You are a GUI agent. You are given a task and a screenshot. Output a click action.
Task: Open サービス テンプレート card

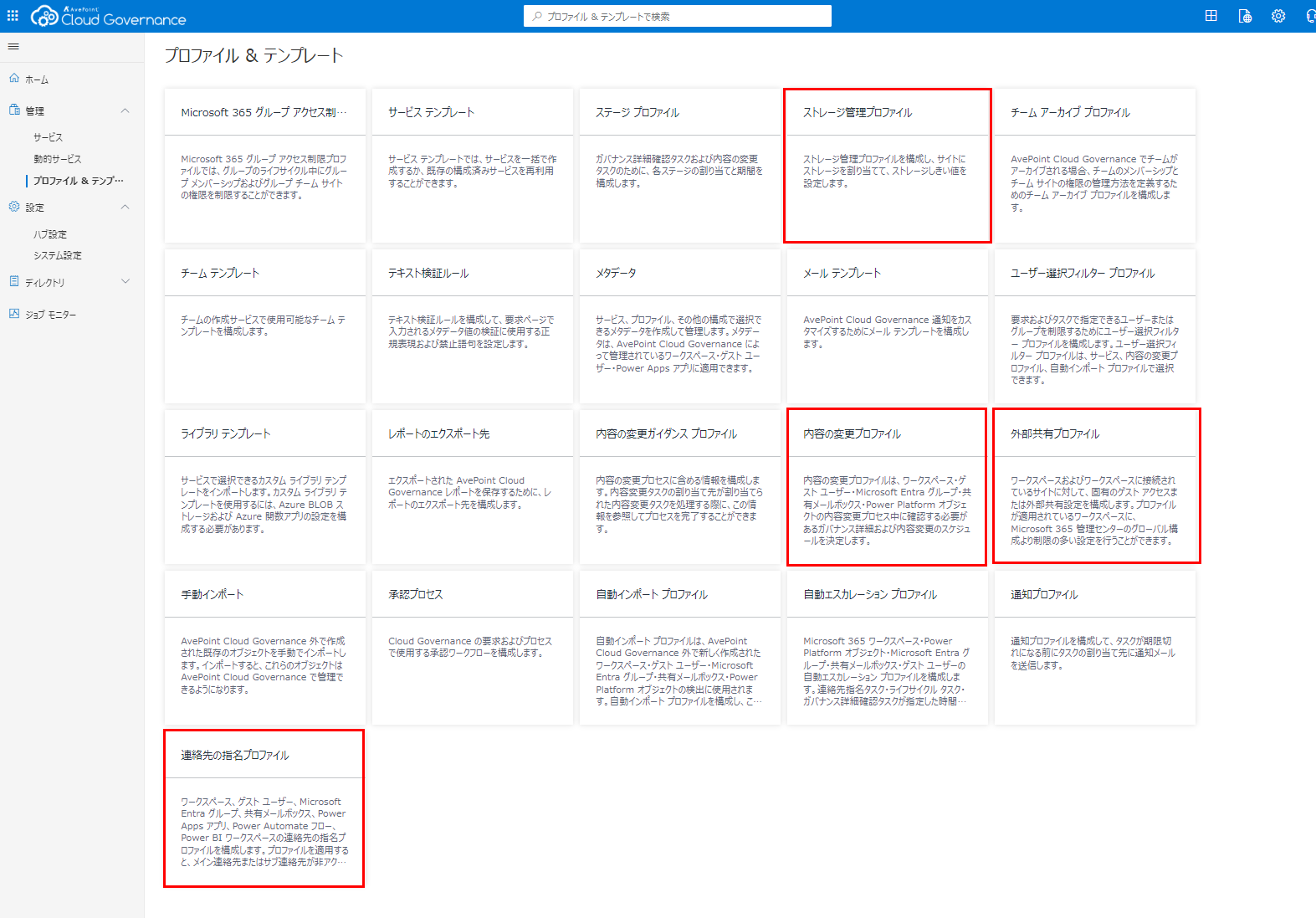pyautogui.click(x=472, y=166)
